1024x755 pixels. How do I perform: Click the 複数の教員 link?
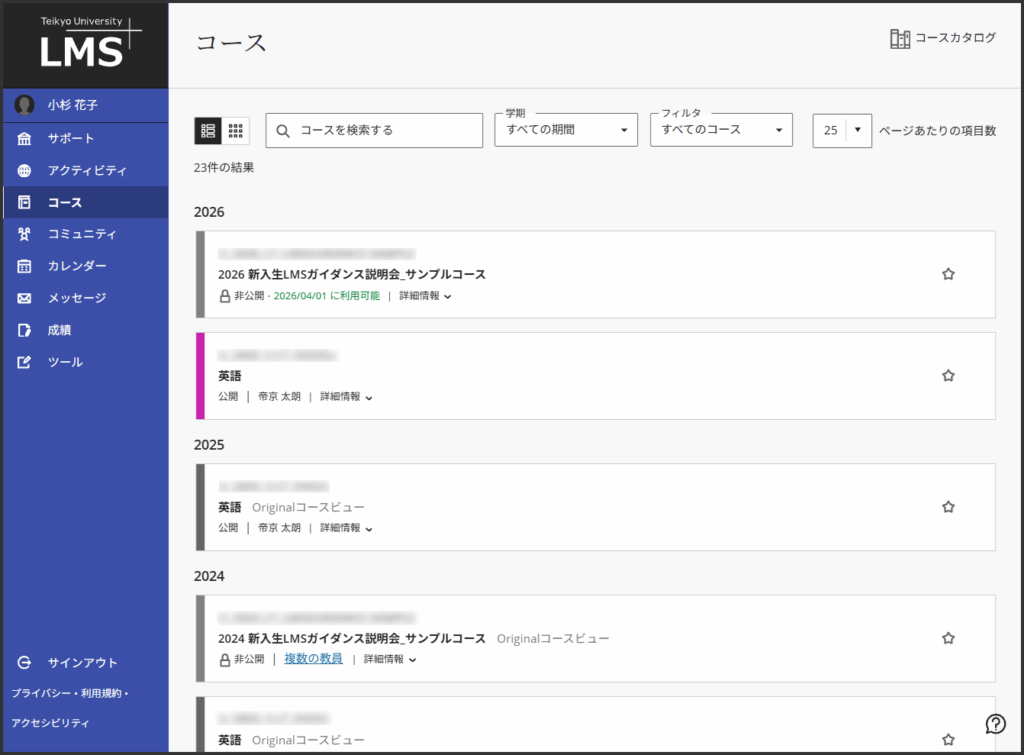pyautogui.click(x=313, y=659)
